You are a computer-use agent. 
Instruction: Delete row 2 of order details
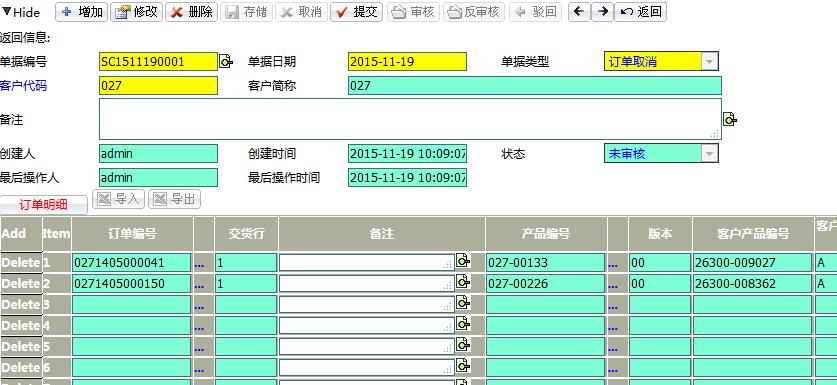click(21, 284)
